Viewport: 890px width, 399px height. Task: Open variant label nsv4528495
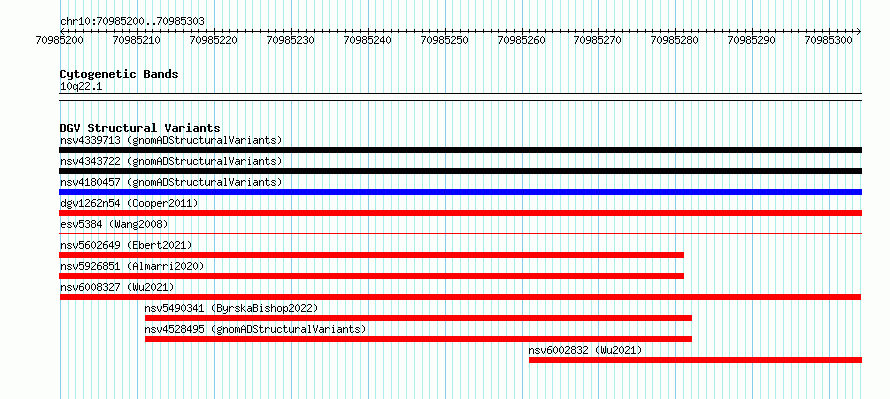tap(255, 329)
